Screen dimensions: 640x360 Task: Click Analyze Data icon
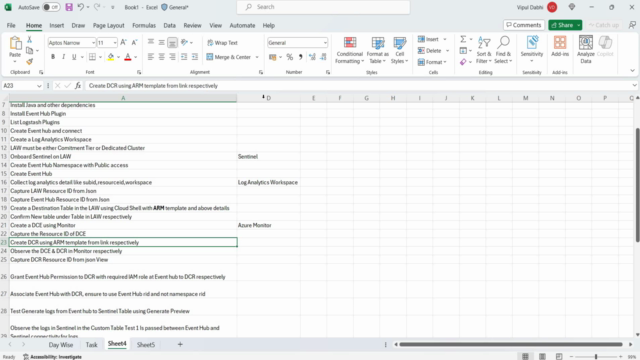[x=586, y=49]
